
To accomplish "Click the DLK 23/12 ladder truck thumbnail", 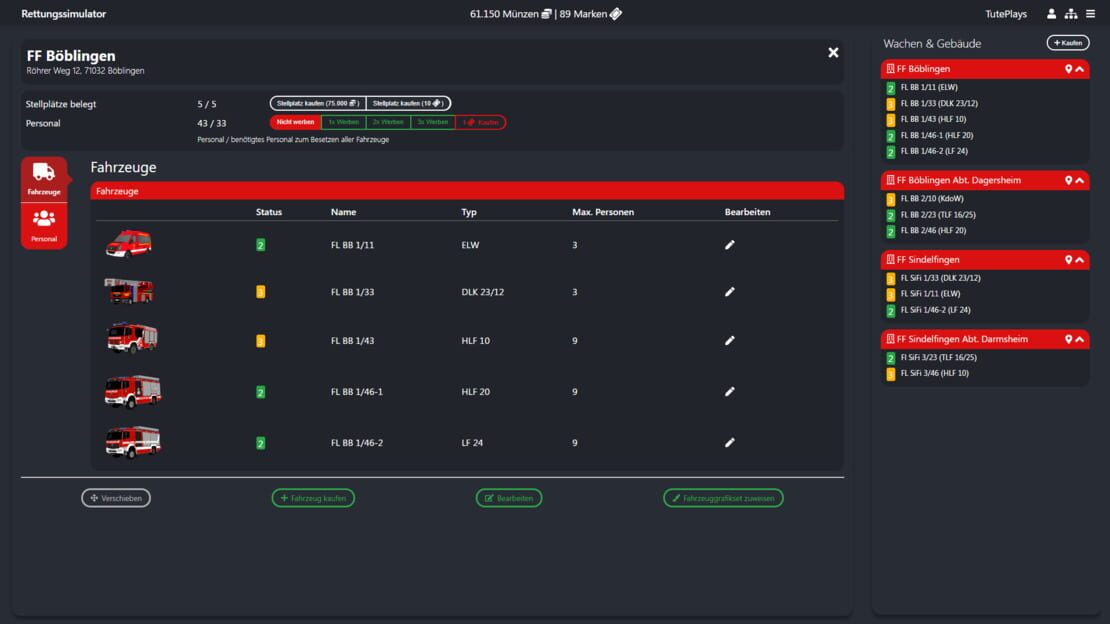I will [129, 290].
